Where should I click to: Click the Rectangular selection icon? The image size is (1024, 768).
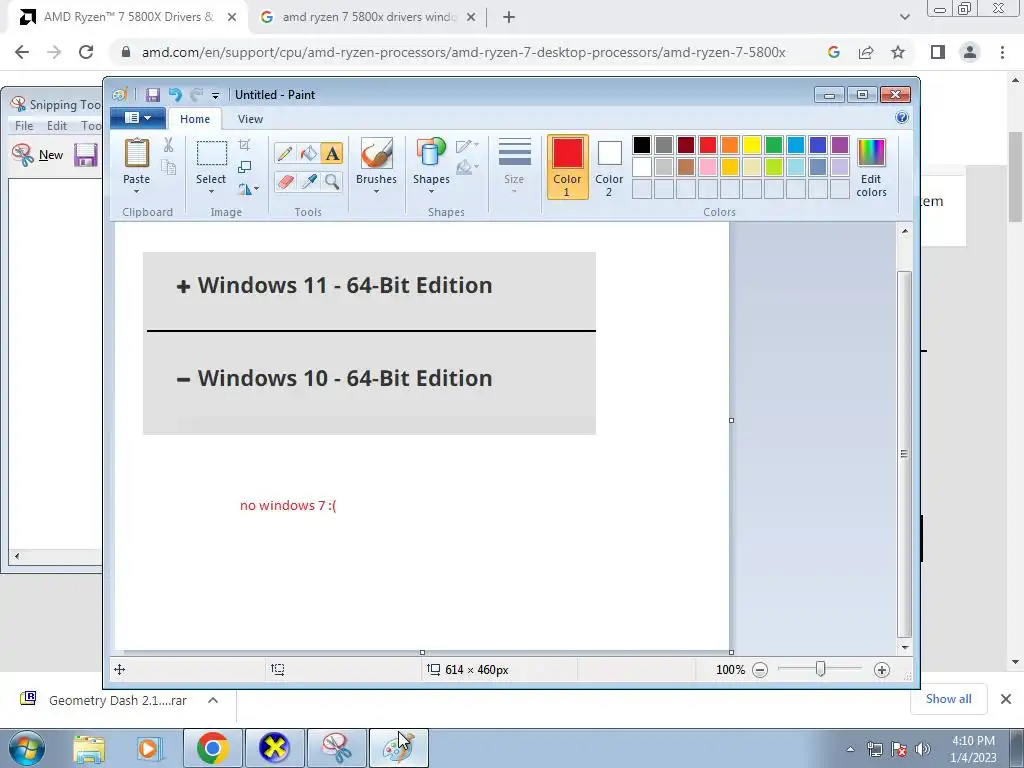212,153
